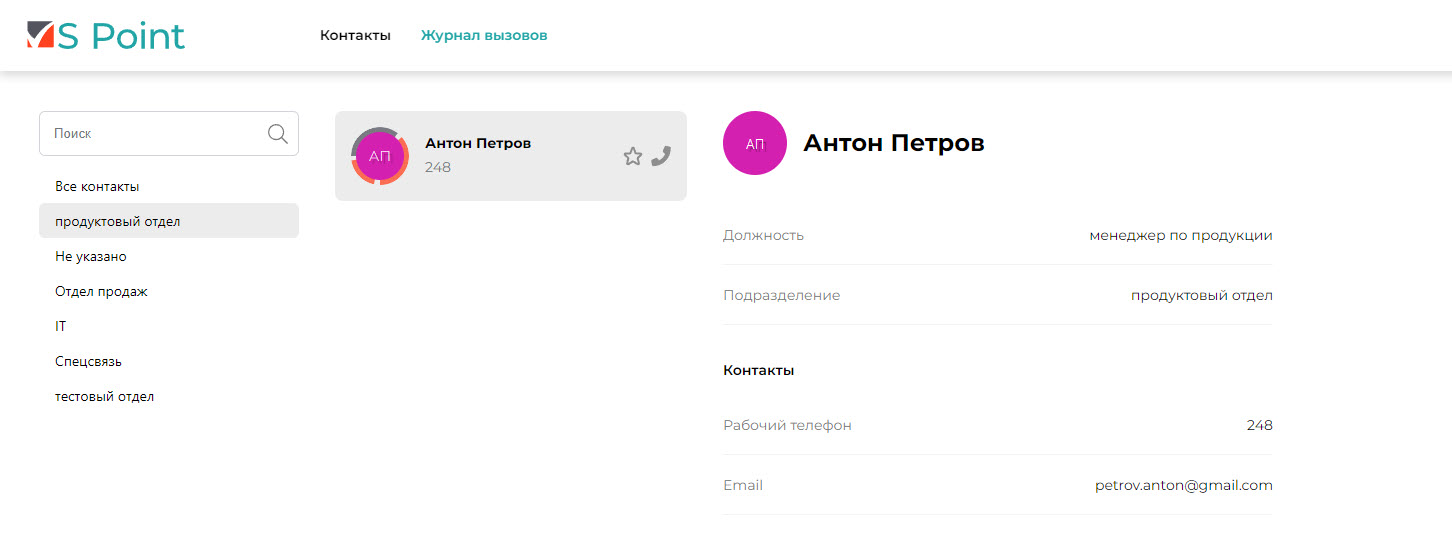Click work phone number 248 in details
The height and width of the screenshot is (546, 1452).
point(1259,426)
